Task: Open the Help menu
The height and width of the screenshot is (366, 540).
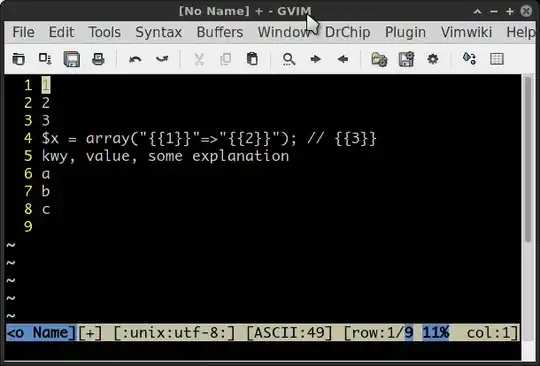Action: point(521,32)
